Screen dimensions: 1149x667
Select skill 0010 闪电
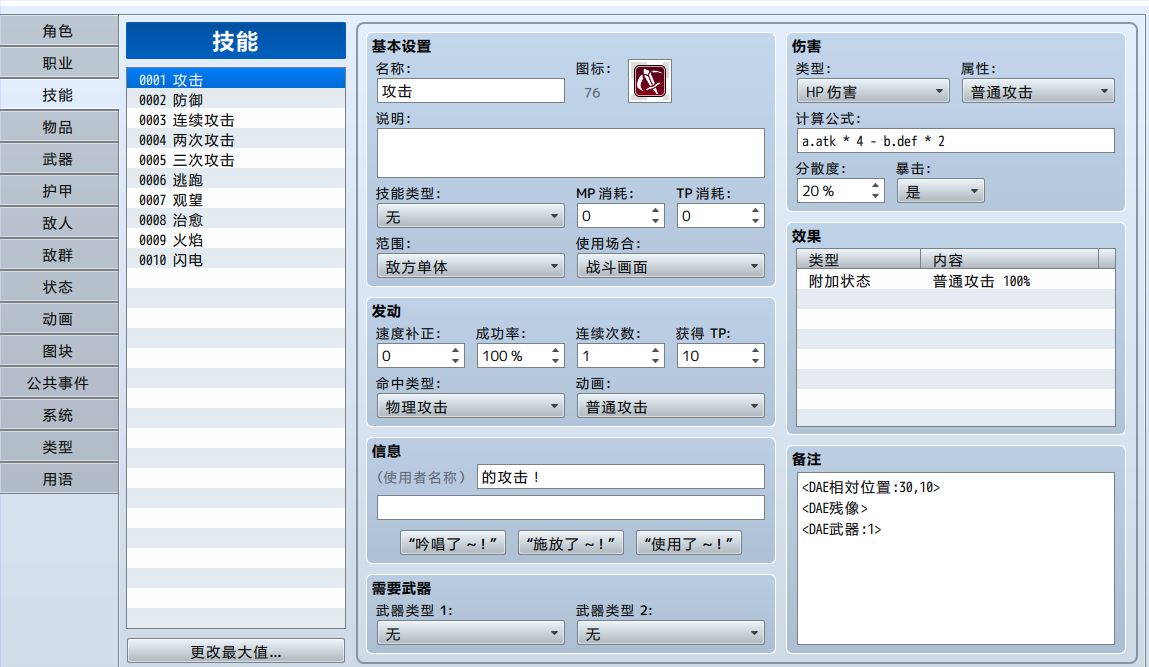click(236, 259)
